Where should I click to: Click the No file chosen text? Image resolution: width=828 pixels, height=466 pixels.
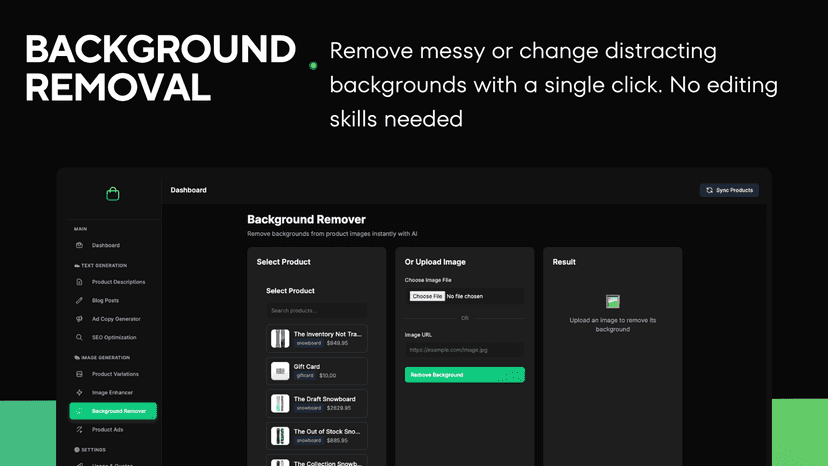(x=465, y=296)
